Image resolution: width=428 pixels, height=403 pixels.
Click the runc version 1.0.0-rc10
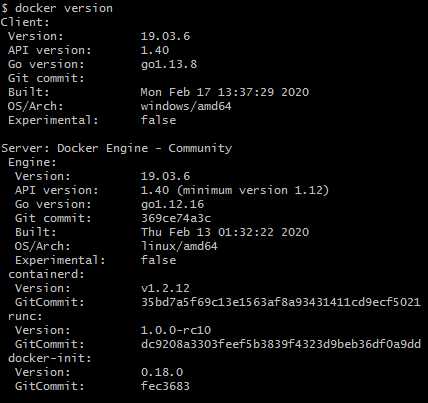pyautogui.click(x=176, y=330)
